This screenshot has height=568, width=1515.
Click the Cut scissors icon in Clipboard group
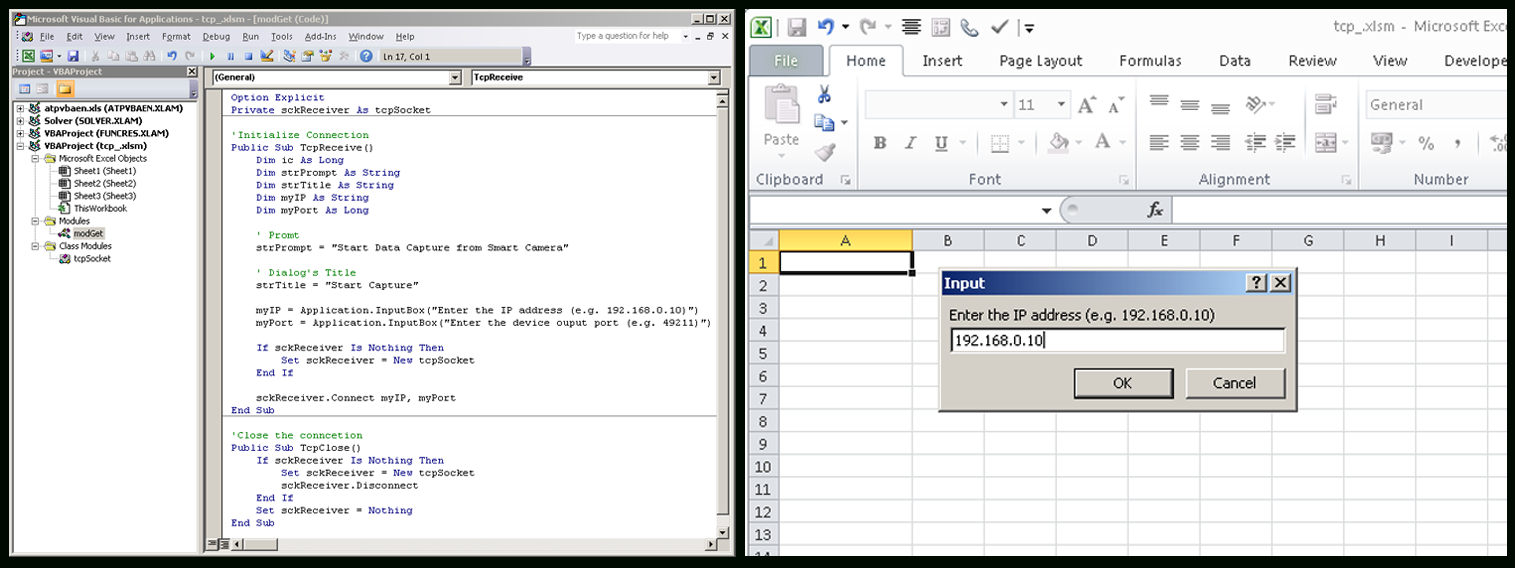coord(824,95)
